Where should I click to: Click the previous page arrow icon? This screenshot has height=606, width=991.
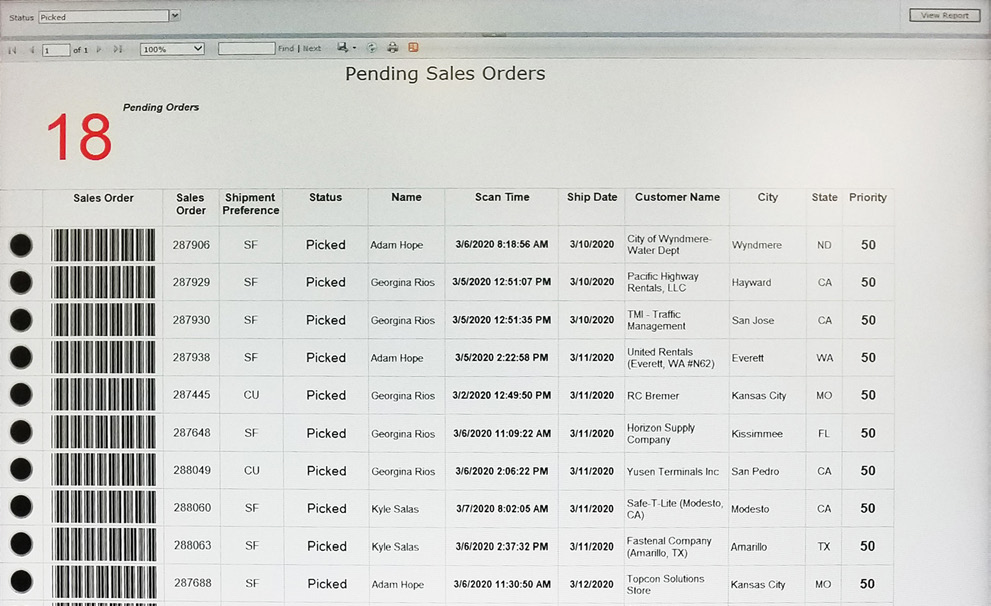coord(32,49)
